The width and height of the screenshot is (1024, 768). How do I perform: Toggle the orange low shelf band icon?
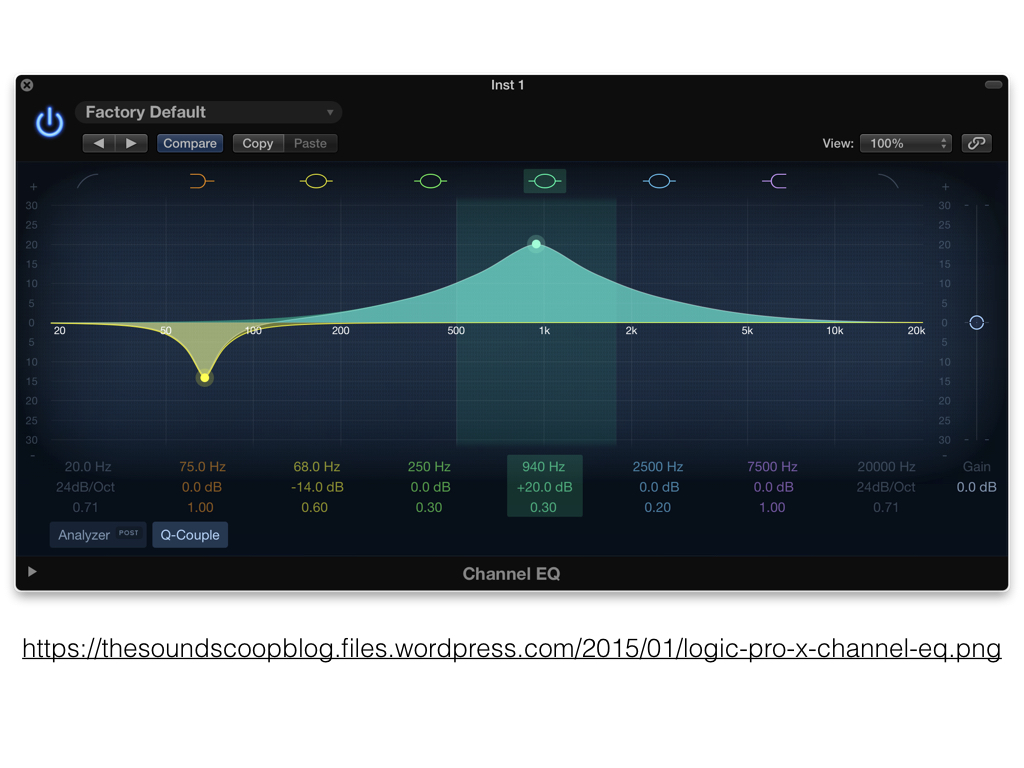[x=202, y=181]
